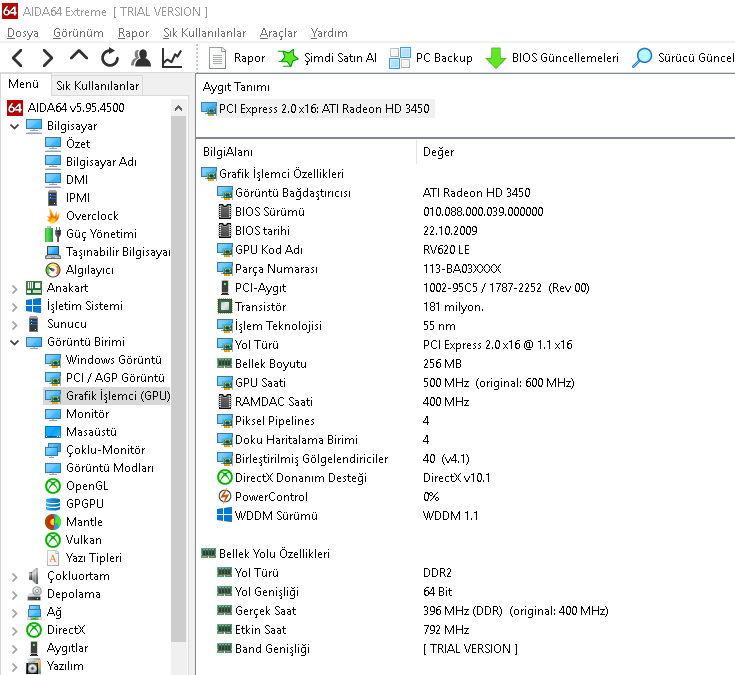Image resolution: width=735 pixels, height=675 pixels.
Task: Expand the Anakart tree node
Action: click(x=14, y=288)
